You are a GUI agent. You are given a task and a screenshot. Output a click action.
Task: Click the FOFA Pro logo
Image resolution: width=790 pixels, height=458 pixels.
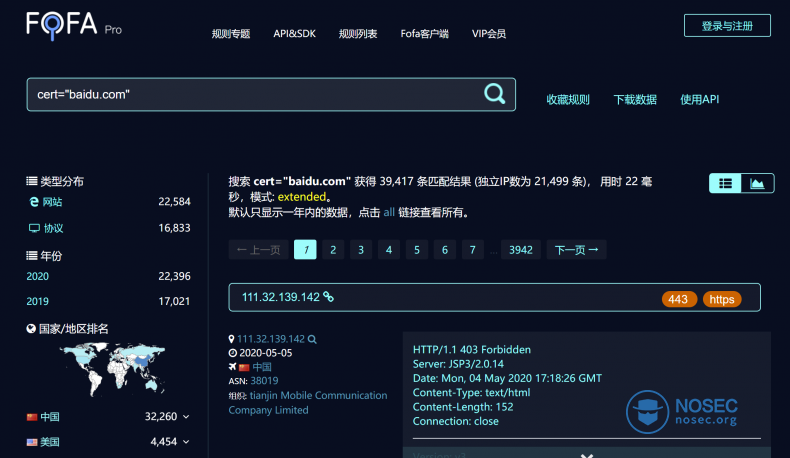click(74, 26)
